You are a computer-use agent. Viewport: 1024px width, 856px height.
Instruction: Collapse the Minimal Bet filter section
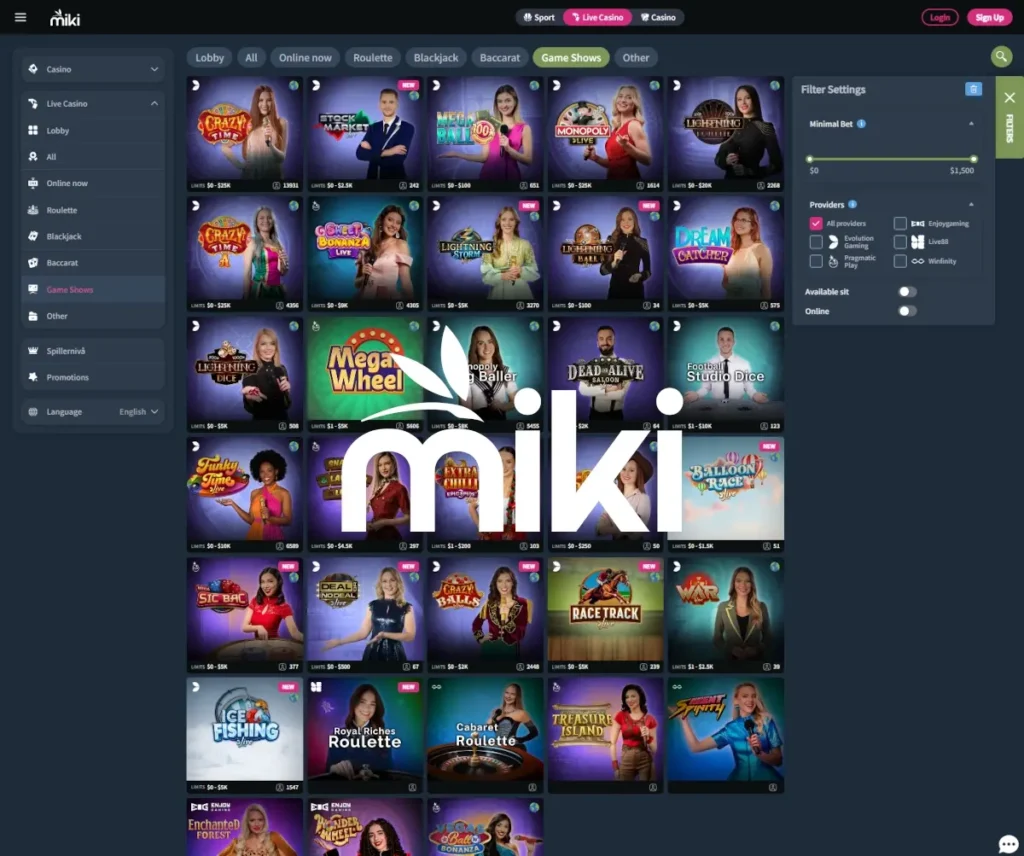[x=971, y=123]
